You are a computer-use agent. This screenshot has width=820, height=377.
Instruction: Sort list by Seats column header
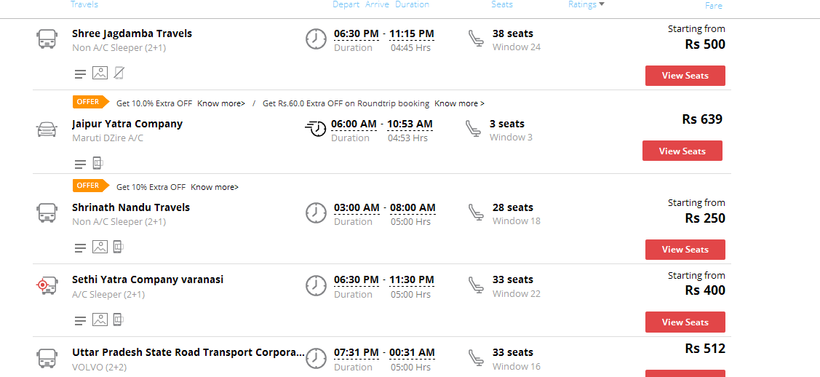tap(502, 4)
